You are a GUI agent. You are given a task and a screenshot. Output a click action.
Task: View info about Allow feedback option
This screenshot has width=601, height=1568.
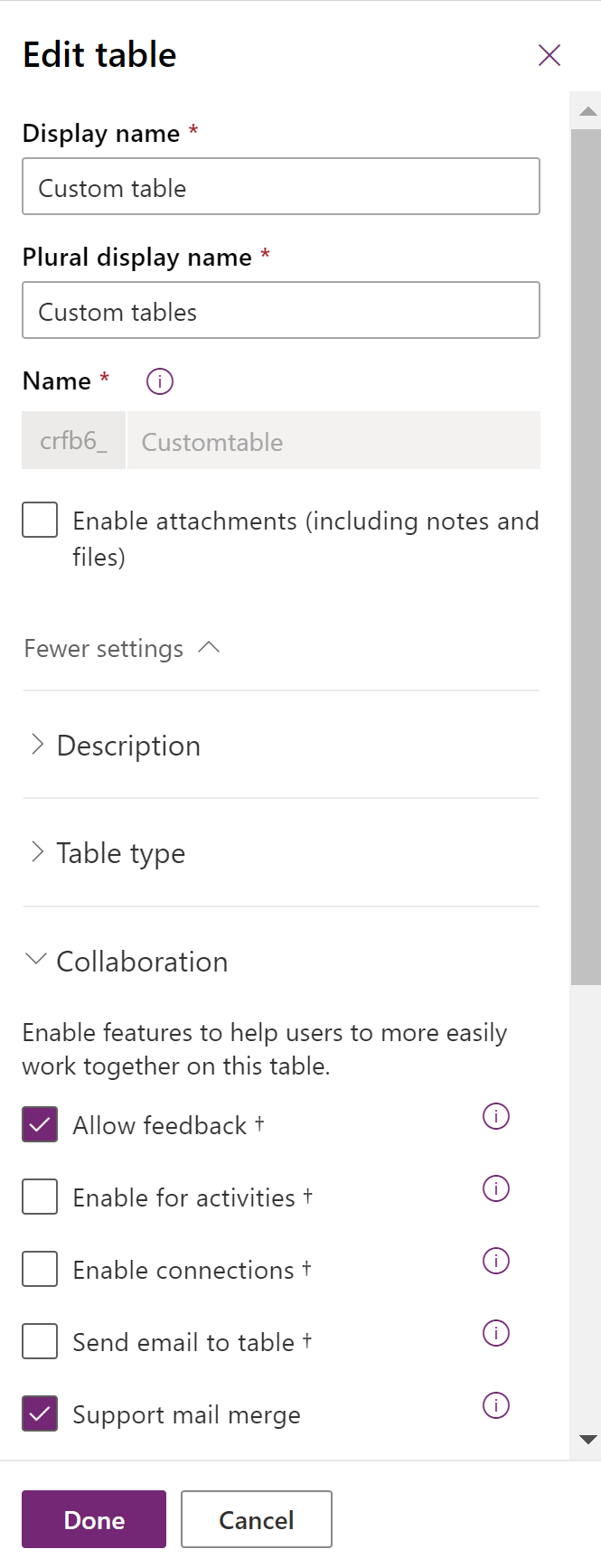(495, 1116)
